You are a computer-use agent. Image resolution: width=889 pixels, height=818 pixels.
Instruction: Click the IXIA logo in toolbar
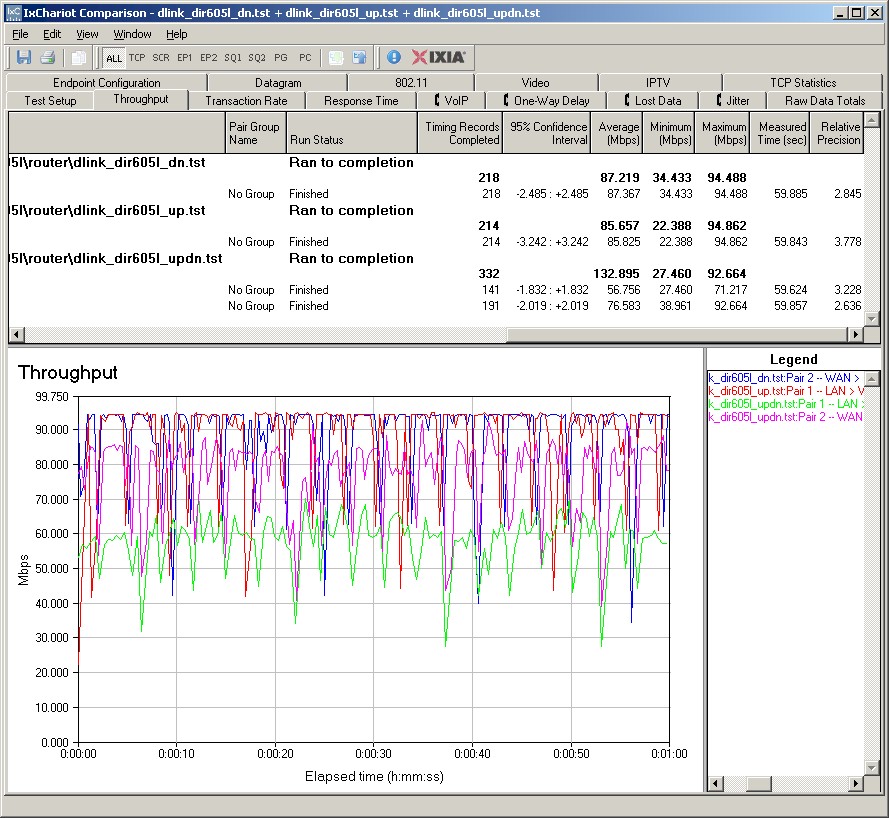pos(439,57)
